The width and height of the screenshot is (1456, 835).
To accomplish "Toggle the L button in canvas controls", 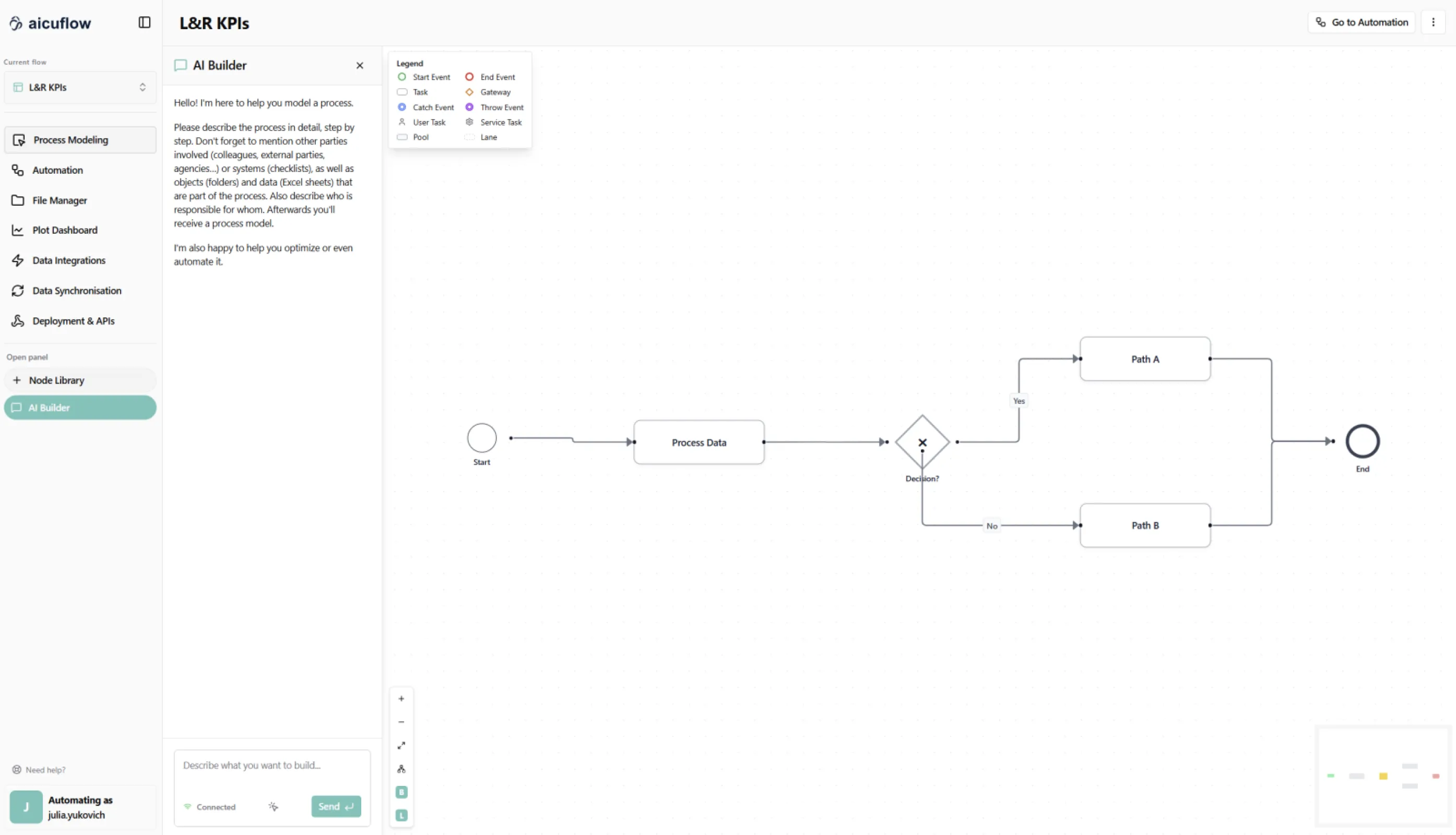I will (401, 816).
